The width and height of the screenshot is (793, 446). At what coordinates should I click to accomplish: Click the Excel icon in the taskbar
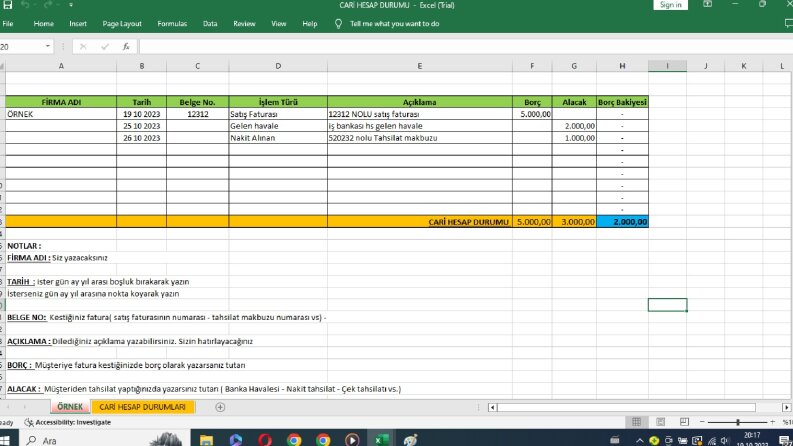[x=381, y=440]
